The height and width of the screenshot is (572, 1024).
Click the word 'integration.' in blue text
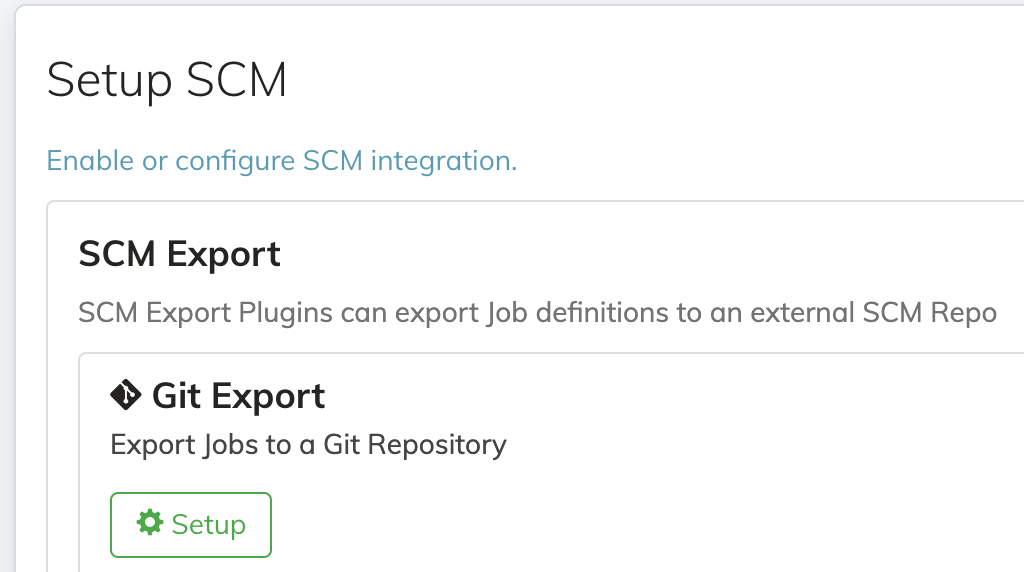point(443,161)
